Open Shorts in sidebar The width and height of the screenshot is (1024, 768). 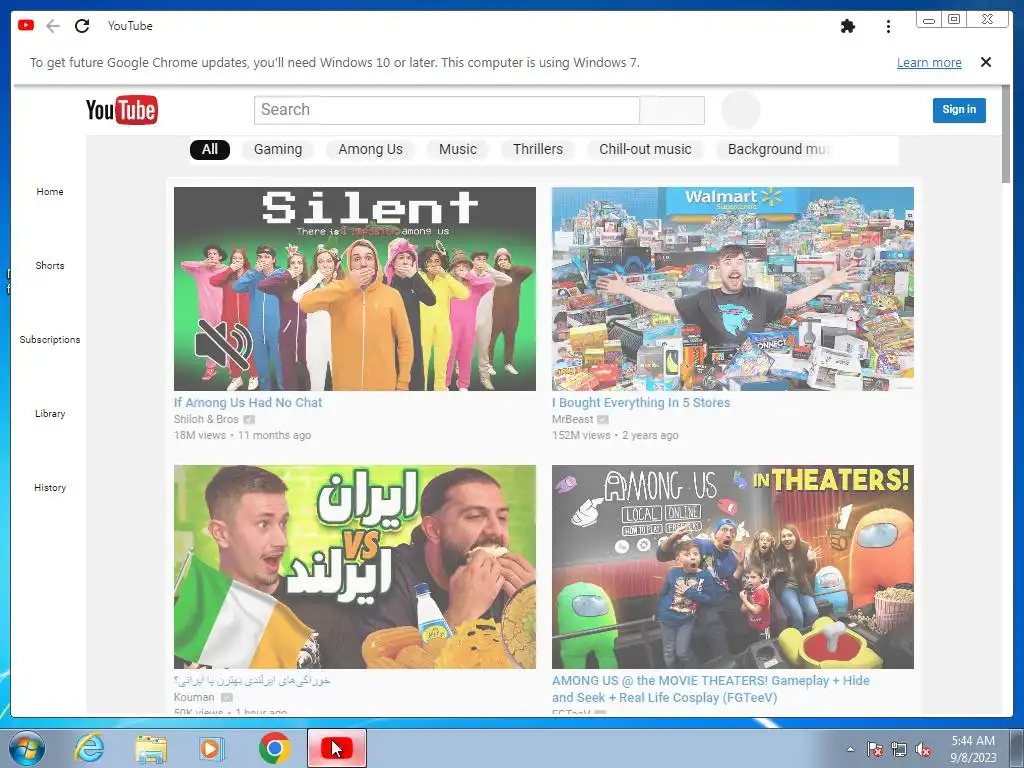[x=50, y=265]
